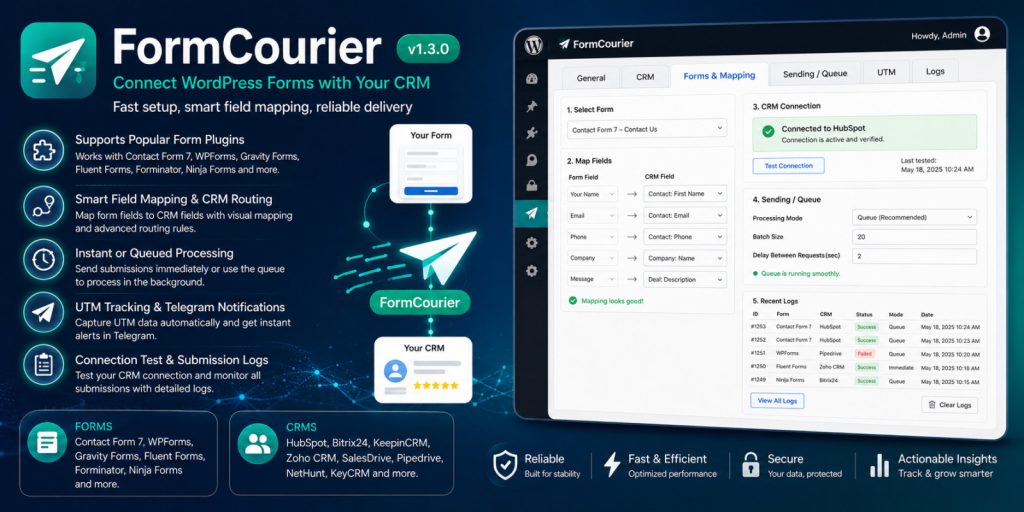Open the Phone form field dropdown
Screen dimensions: 1024x512
pyautogui.click(x=592, y=236)
